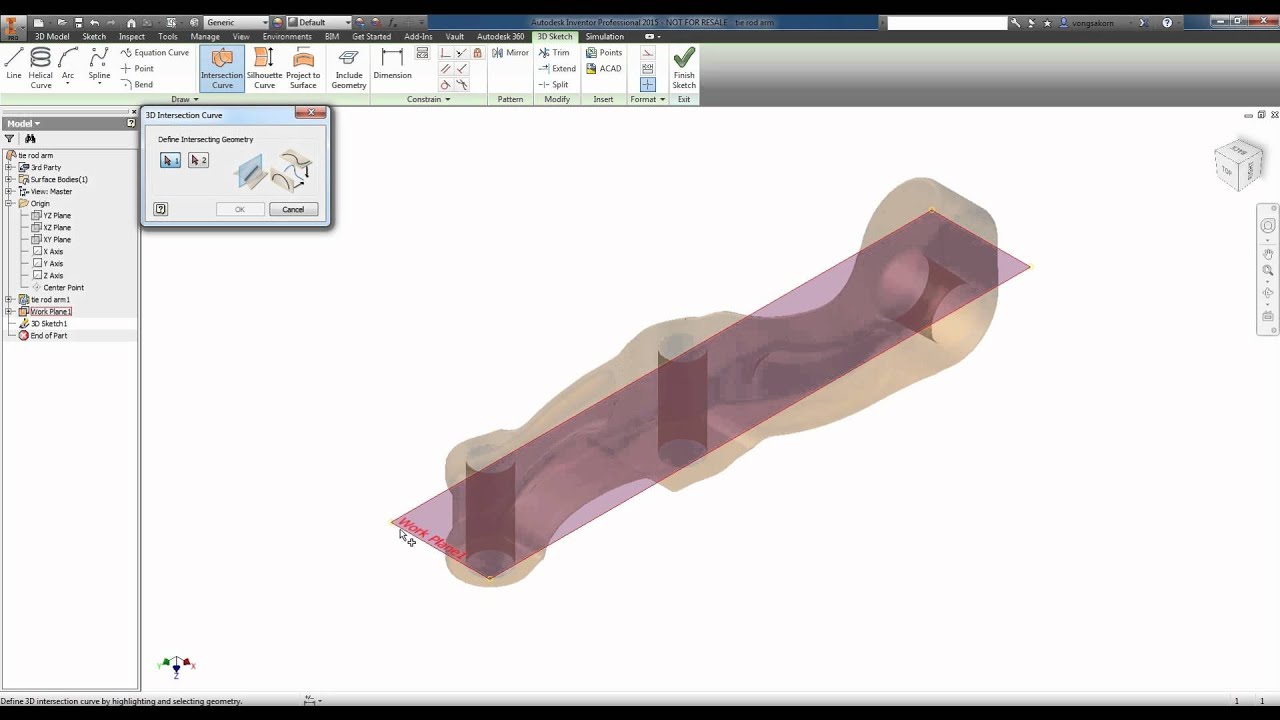Image resolution: width=1280 pixels, height=720 pixels.
Task: Switch to the 3D Model tab
Action: (52, 37)
